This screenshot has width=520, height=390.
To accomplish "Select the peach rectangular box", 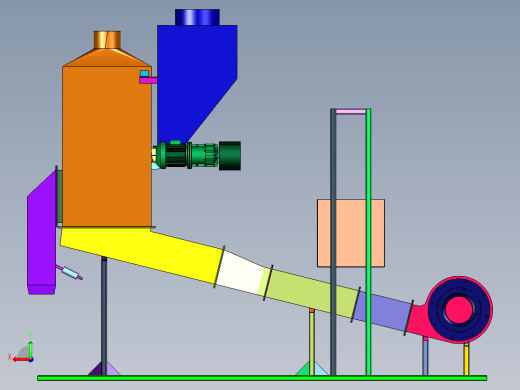I will coord(351,233).
